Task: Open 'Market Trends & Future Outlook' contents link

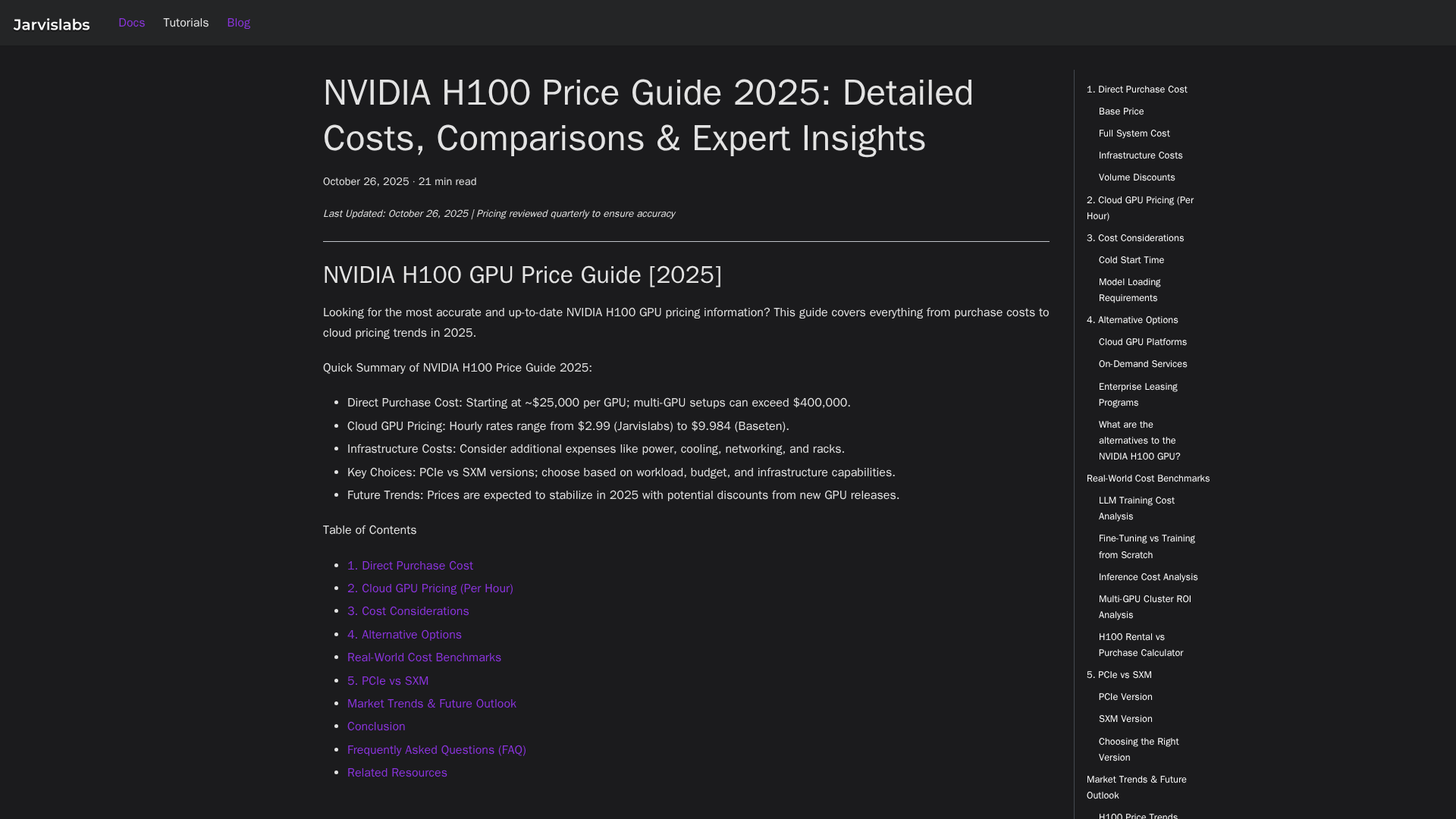Action: coord(431,704)
